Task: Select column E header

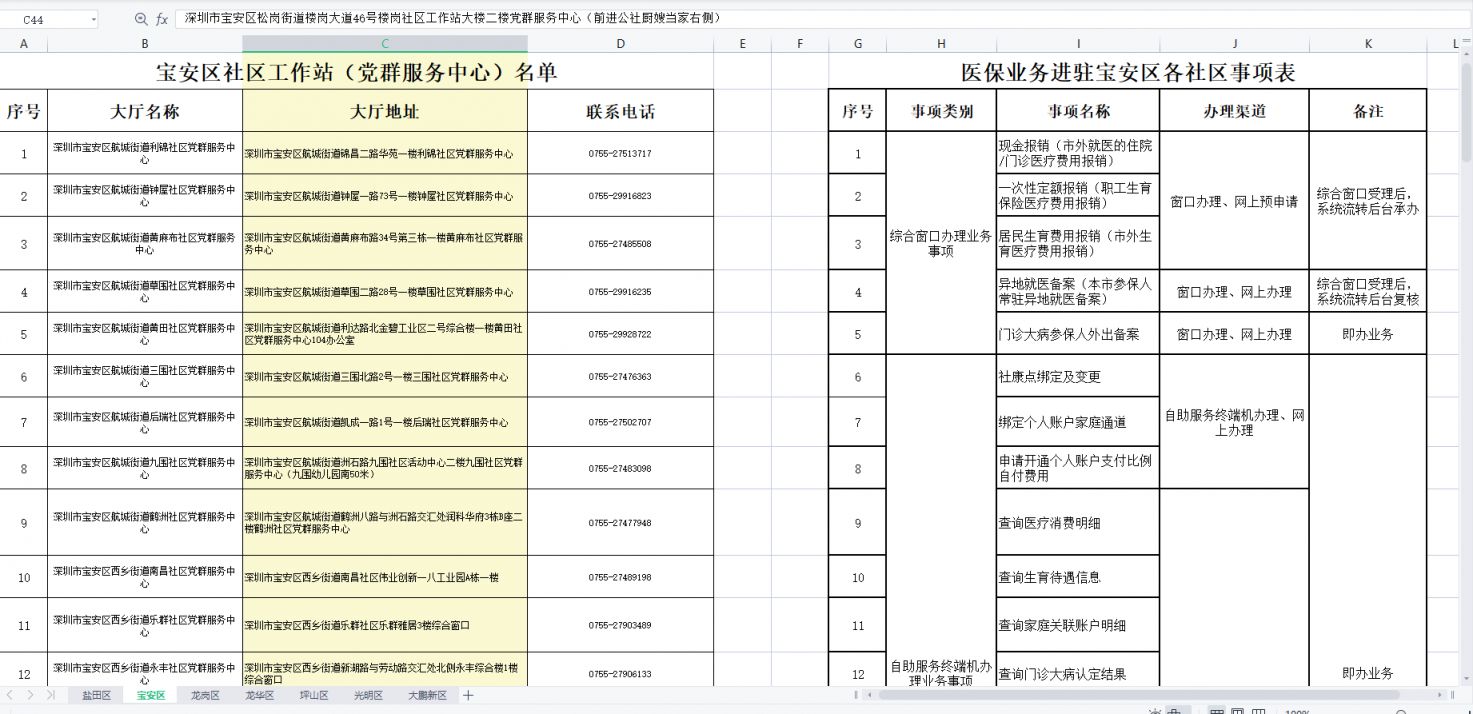Action: coord(743,43)
